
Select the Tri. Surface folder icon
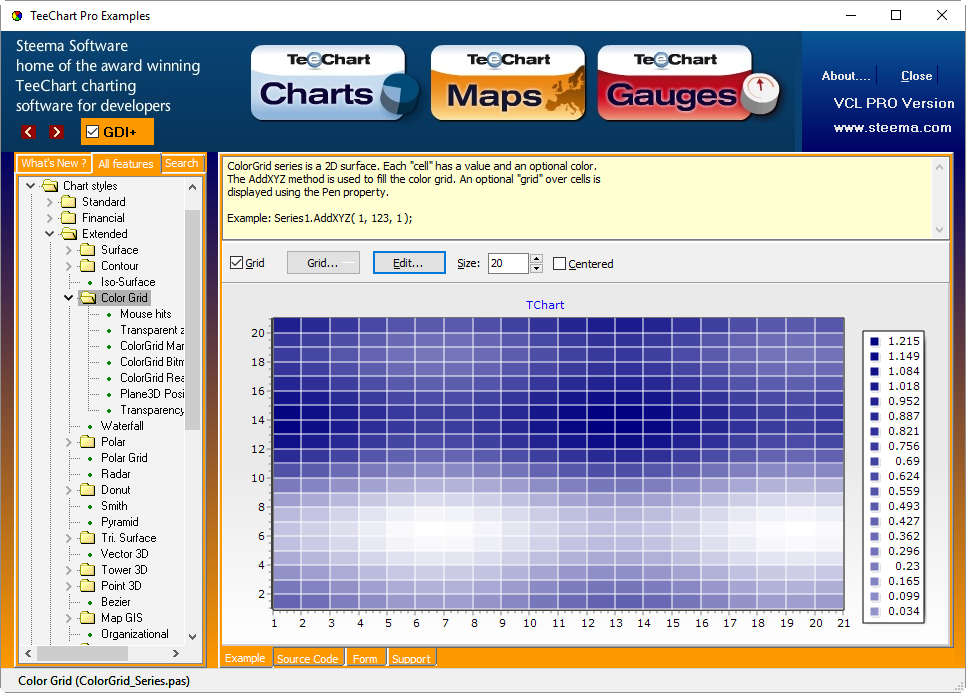pos(87,538)
